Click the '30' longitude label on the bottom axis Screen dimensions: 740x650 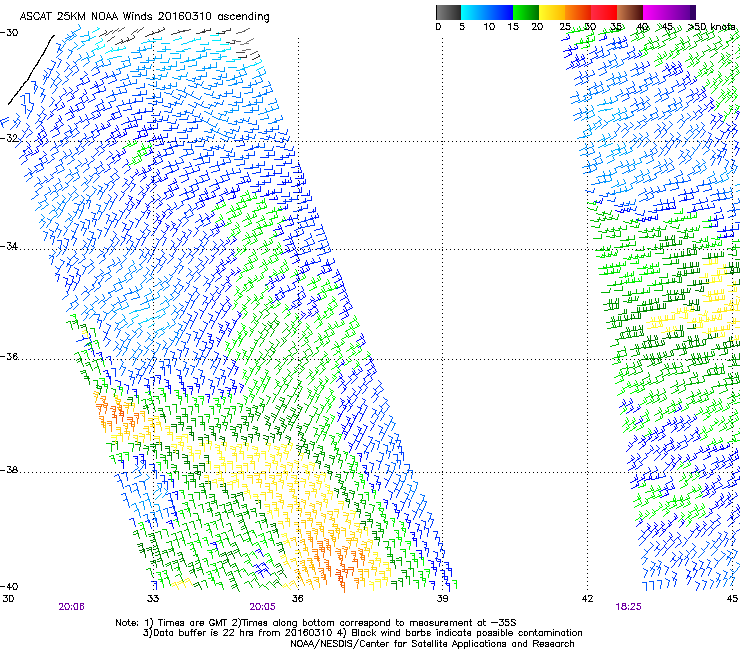coord(8,599)
